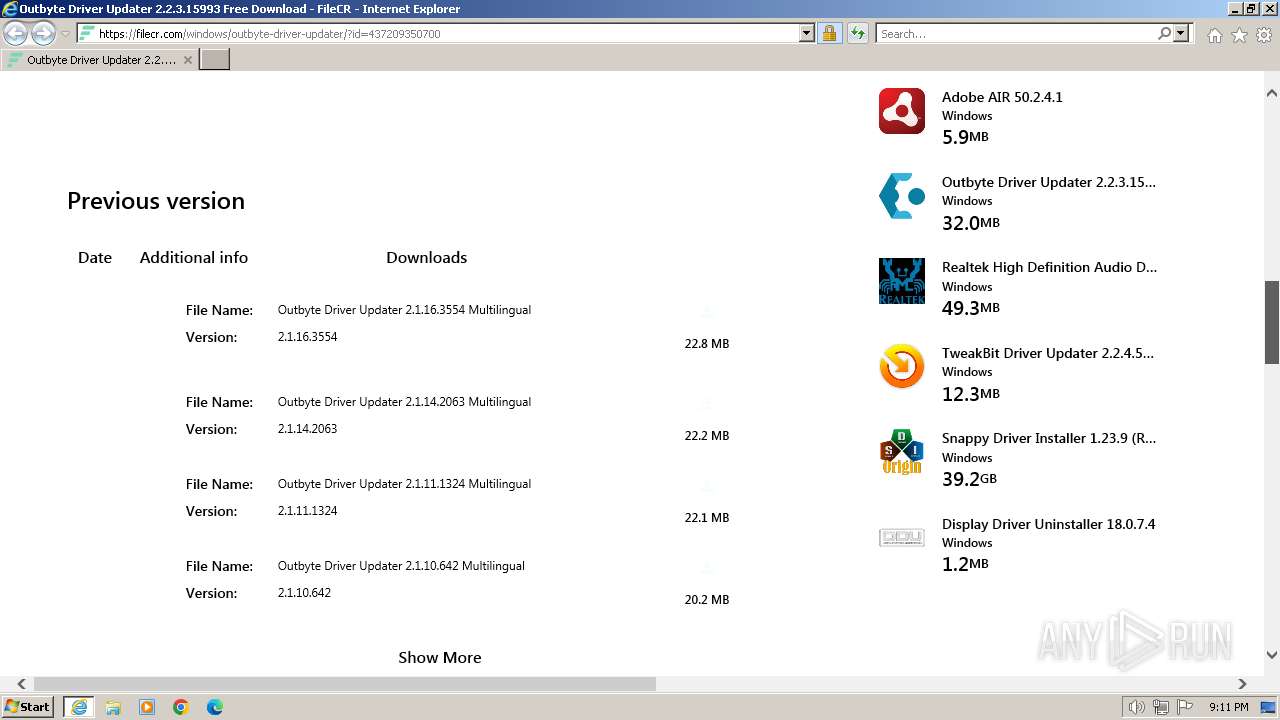Open the recent pages dropdown arrow

[66, 33]
